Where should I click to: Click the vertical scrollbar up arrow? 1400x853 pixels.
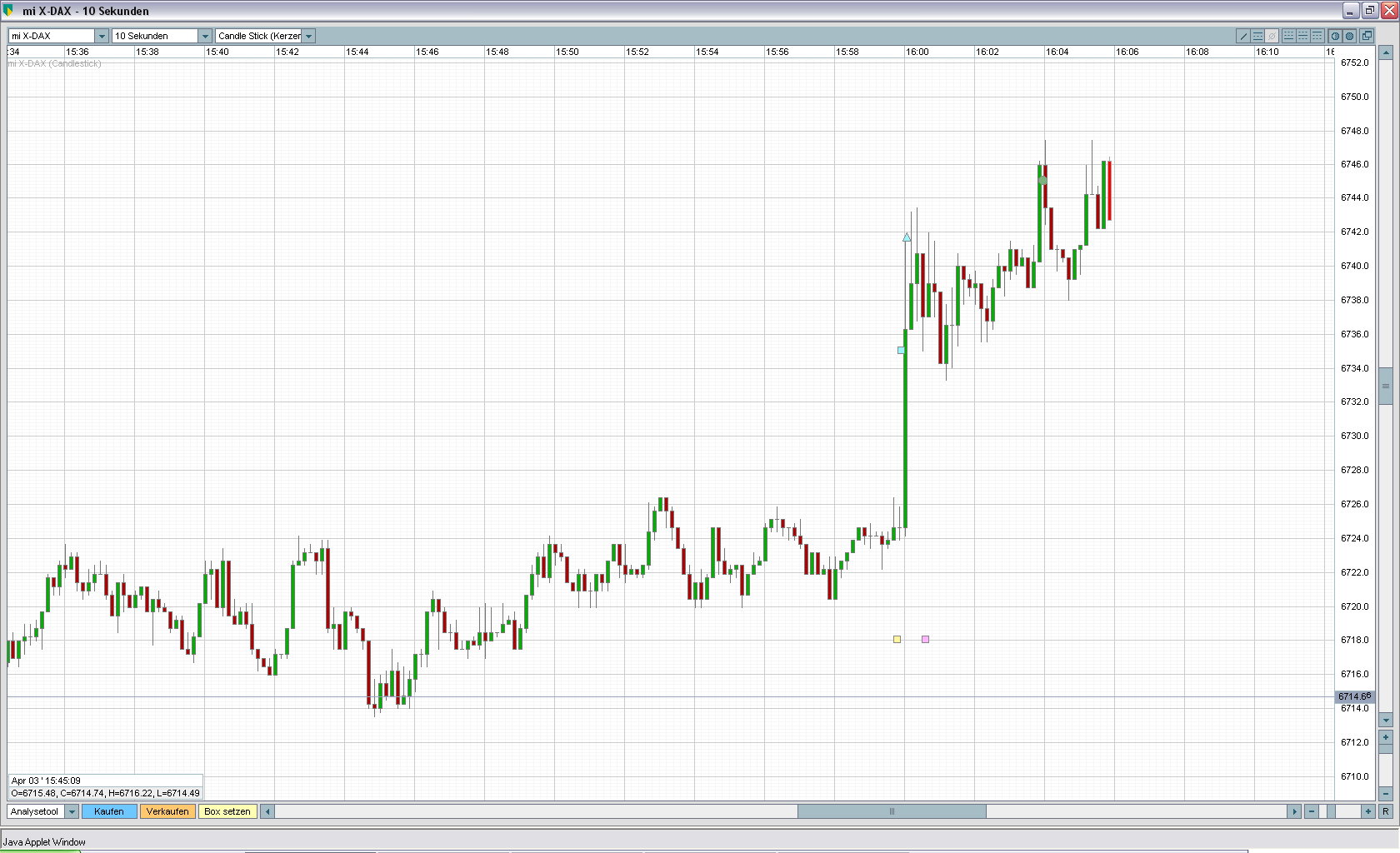pyautogui.click(x=1386, y=52)
